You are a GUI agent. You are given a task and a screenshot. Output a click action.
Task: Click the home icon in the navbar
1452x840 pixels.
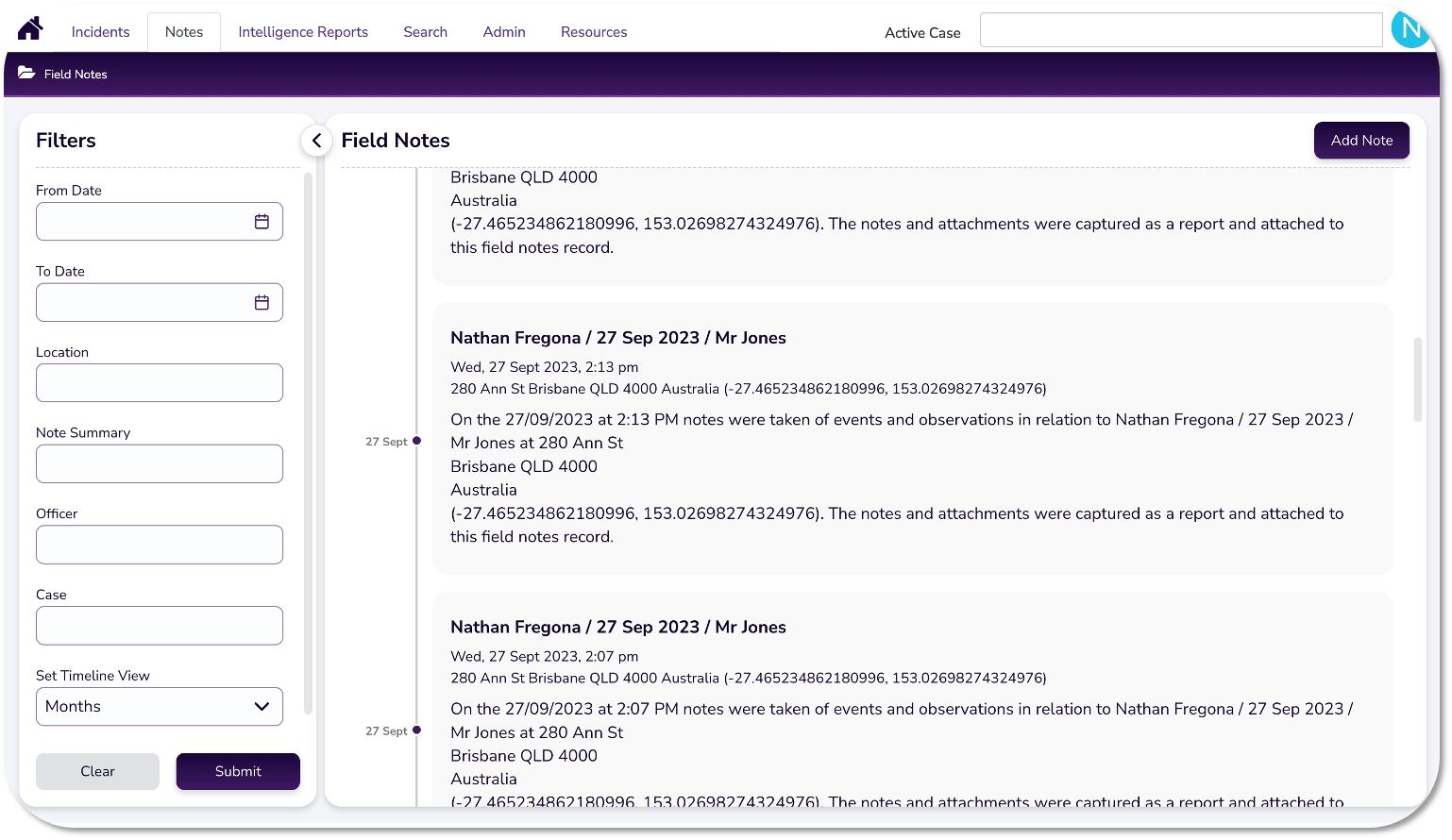tap(30, 28)
